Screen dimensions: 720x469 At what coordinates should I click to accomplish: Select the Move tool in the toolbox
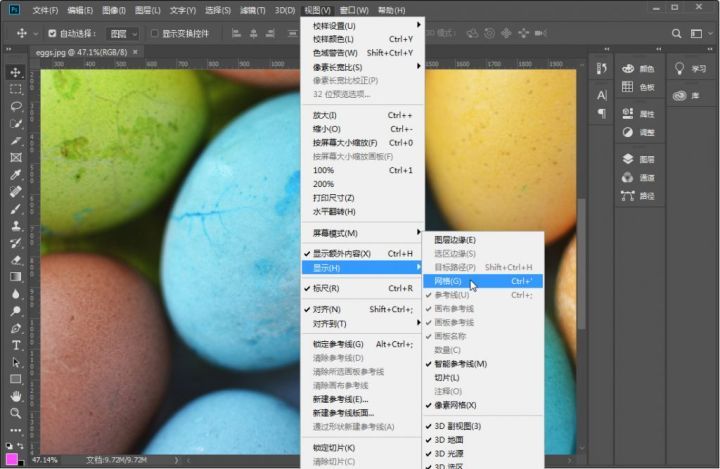point(16,73)
